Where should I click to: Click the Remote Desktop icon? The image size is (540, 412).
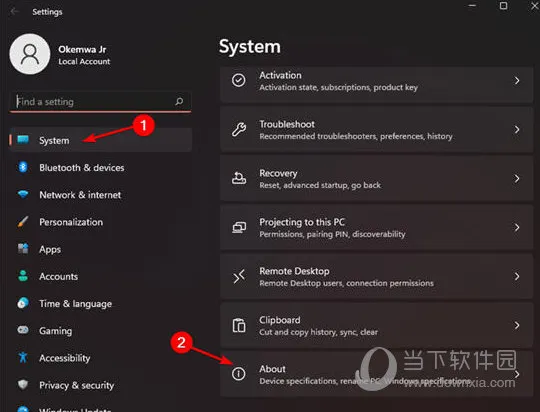click(239, 276)
